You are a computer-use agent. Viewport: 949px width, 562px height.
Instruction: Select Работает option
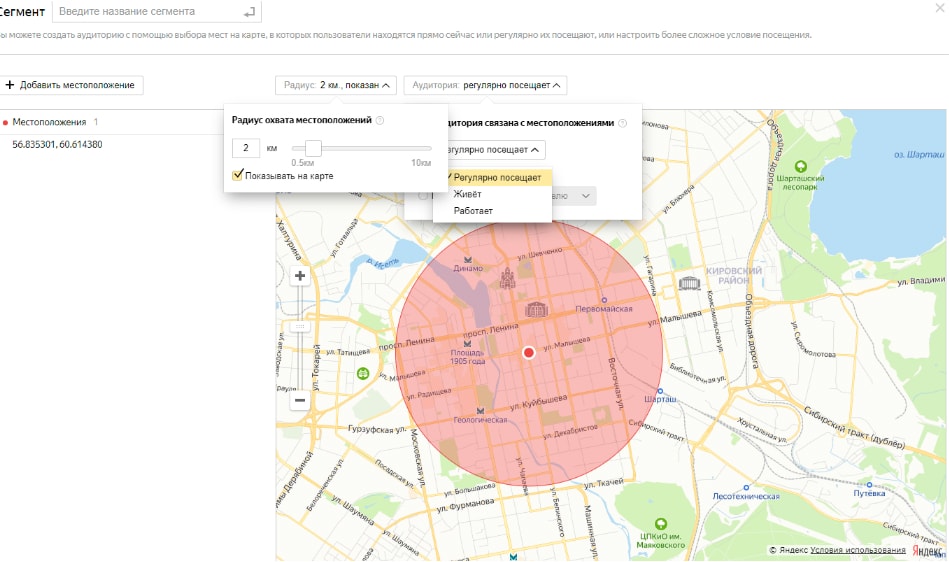[473, 210]
